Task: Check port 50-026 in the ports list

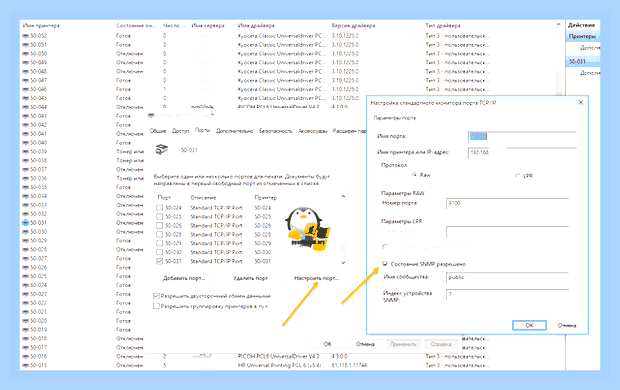Action: (159, 225)
